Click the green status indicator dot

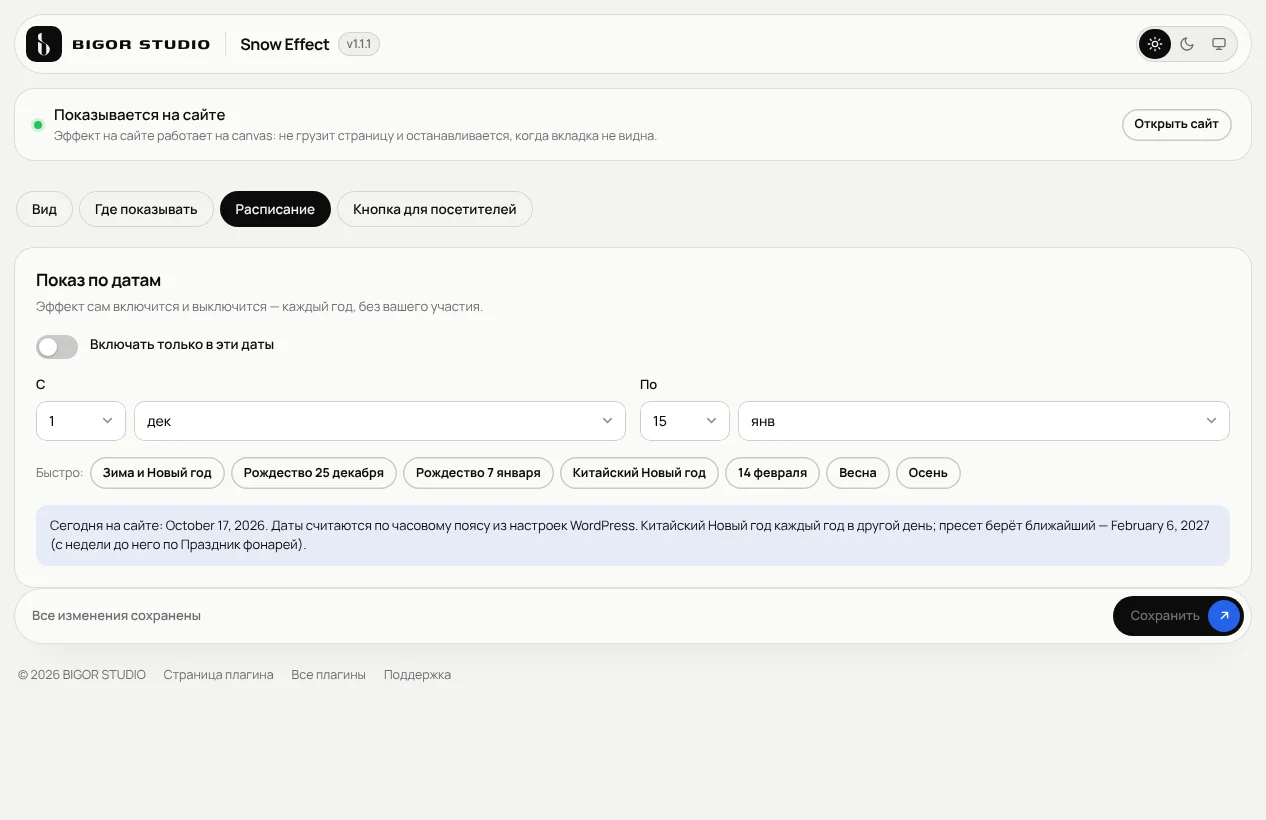tap(38, 125)
